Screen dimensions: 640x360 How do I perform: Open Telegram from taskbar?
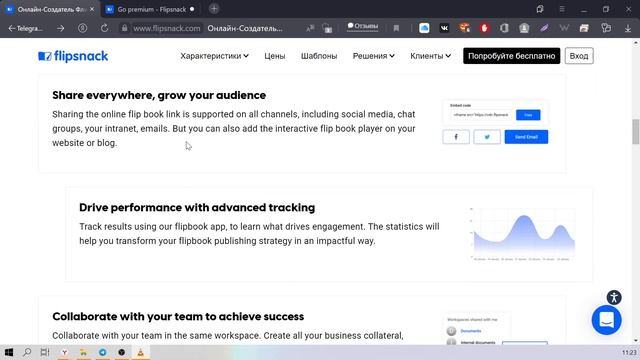coord(102,352)
